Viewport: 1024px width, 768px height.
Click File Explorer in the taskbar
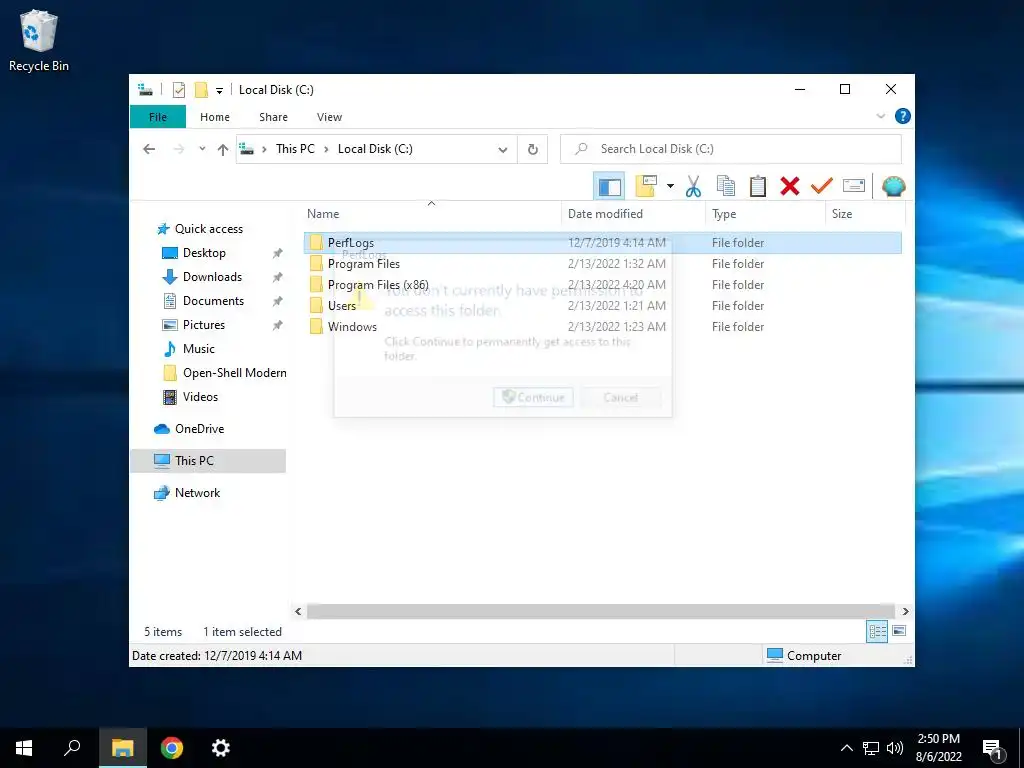click(x=122, y=748)
